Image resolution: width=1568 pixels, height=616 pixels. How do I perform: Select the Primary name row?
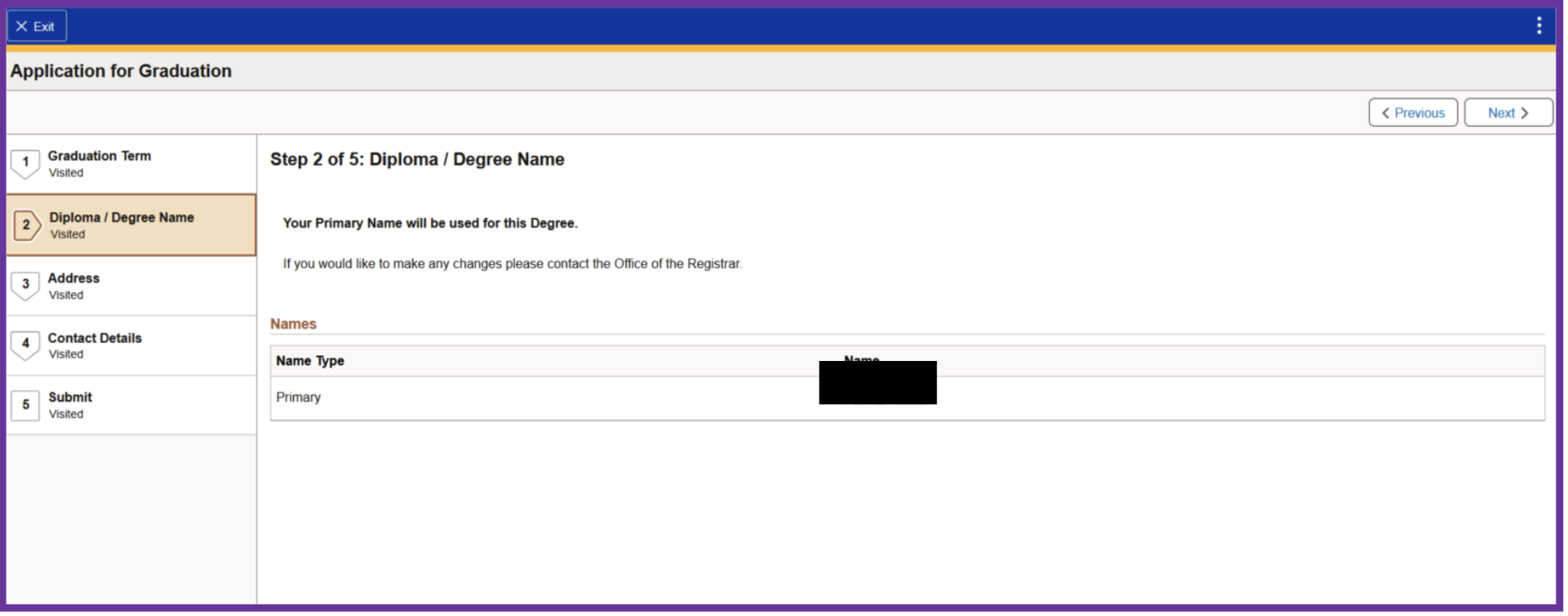click(299, 397)
